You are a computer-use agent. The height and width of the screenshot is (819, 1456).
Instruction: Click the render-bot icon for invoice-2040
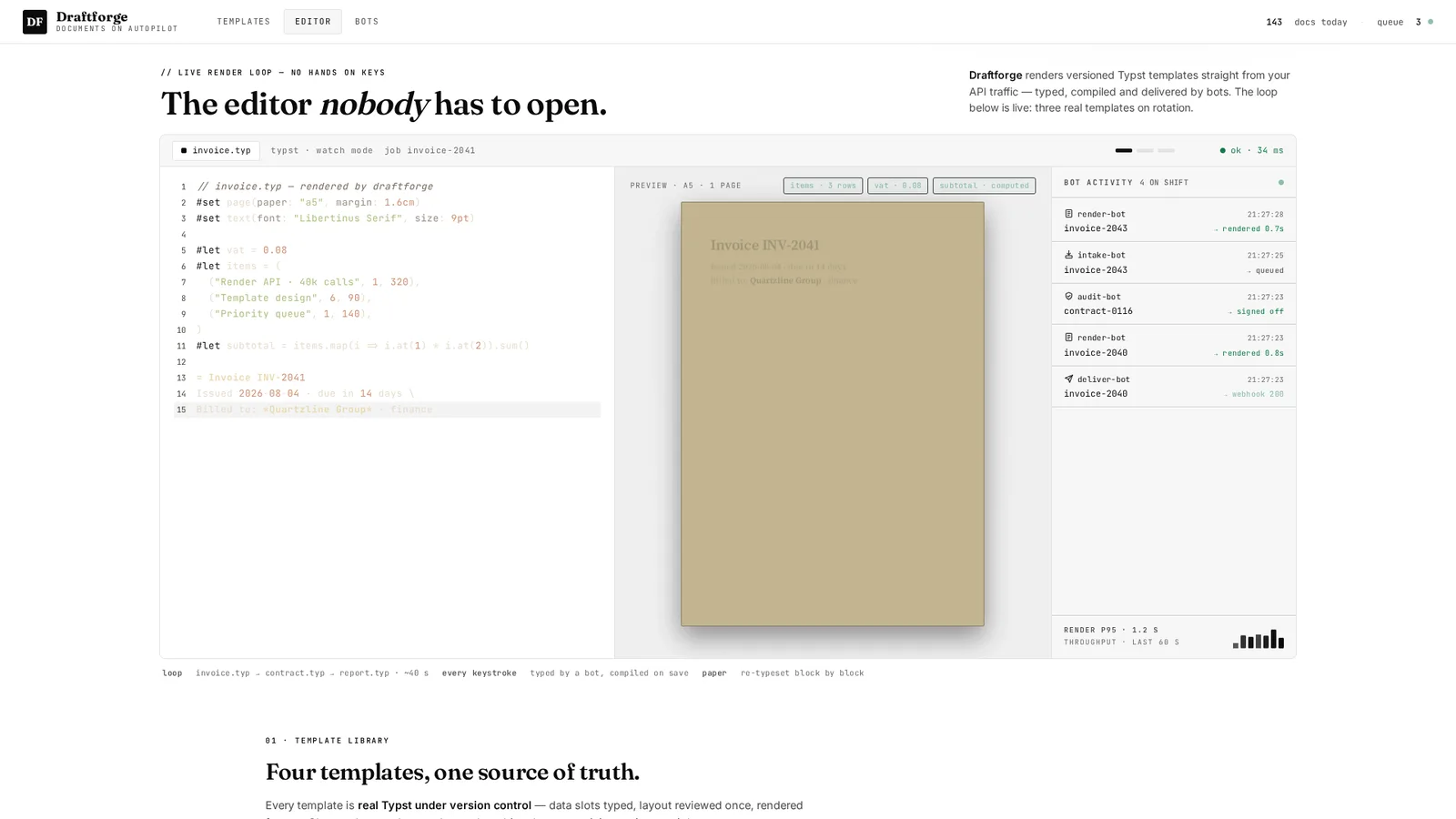[x=1068, y=338]
